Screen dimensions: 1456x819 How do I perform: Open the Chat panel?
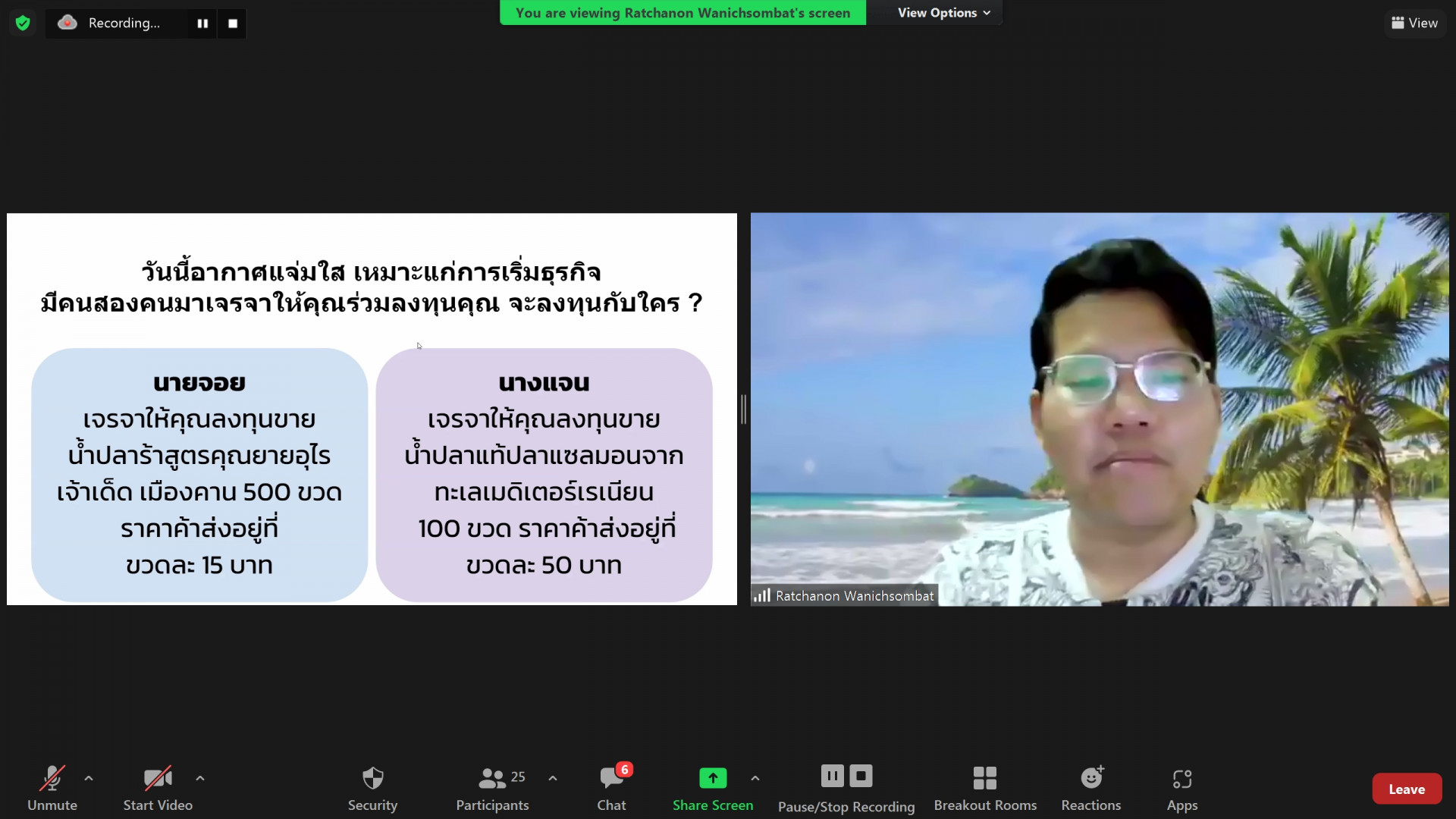(612, 788)
